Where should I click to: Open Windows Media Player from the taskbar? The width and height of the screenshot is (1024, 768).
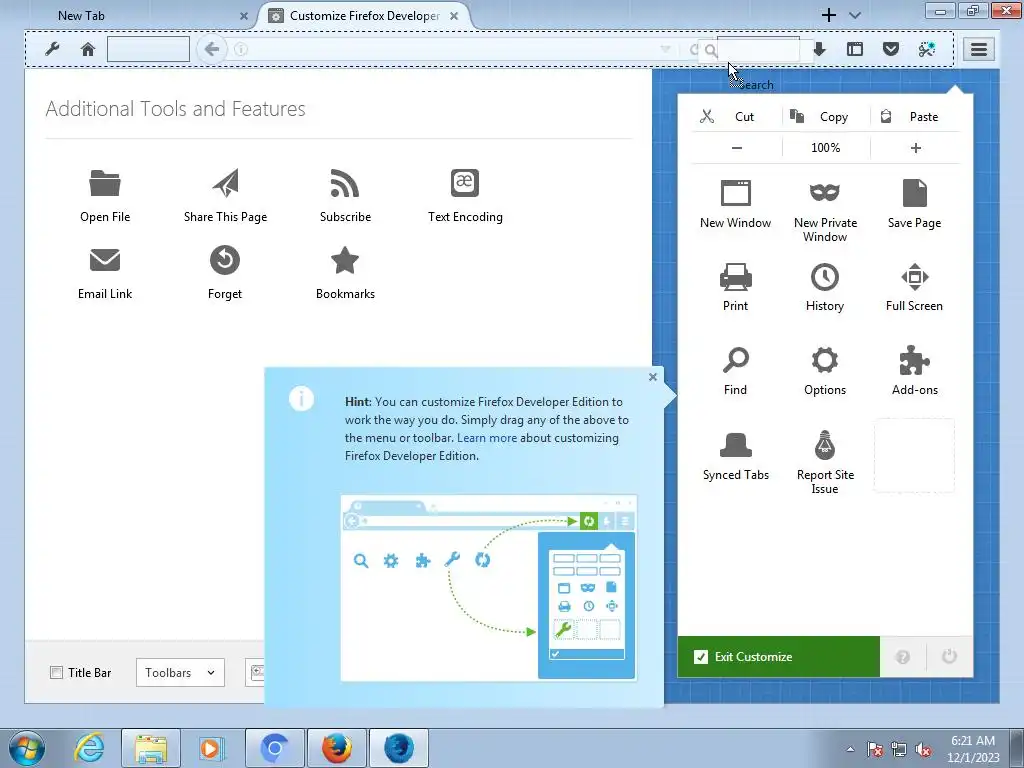point(211,748)
